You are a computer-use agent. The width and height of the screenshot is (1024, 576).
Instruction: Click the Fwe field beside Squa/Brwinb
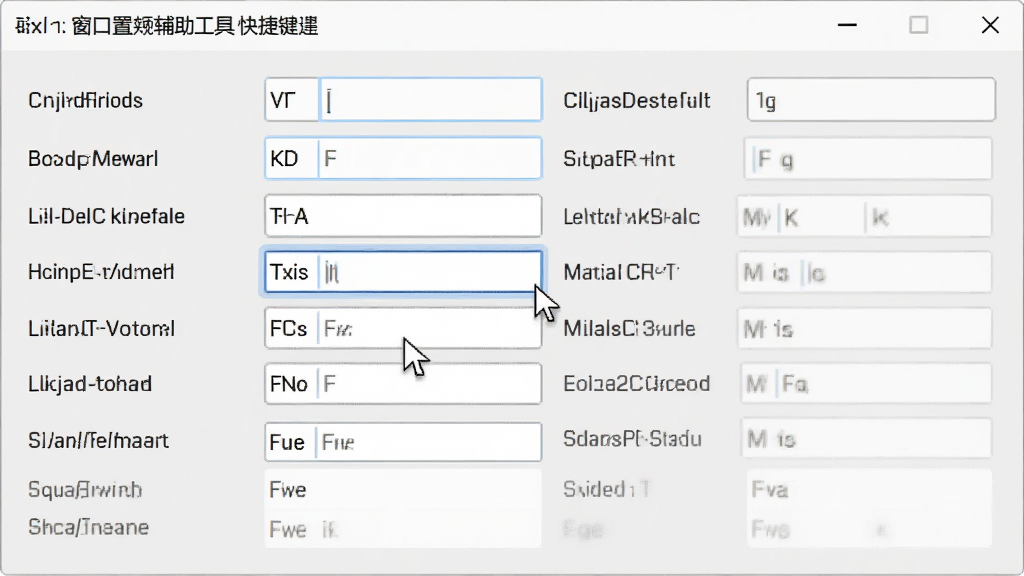[x=403, y=490]
